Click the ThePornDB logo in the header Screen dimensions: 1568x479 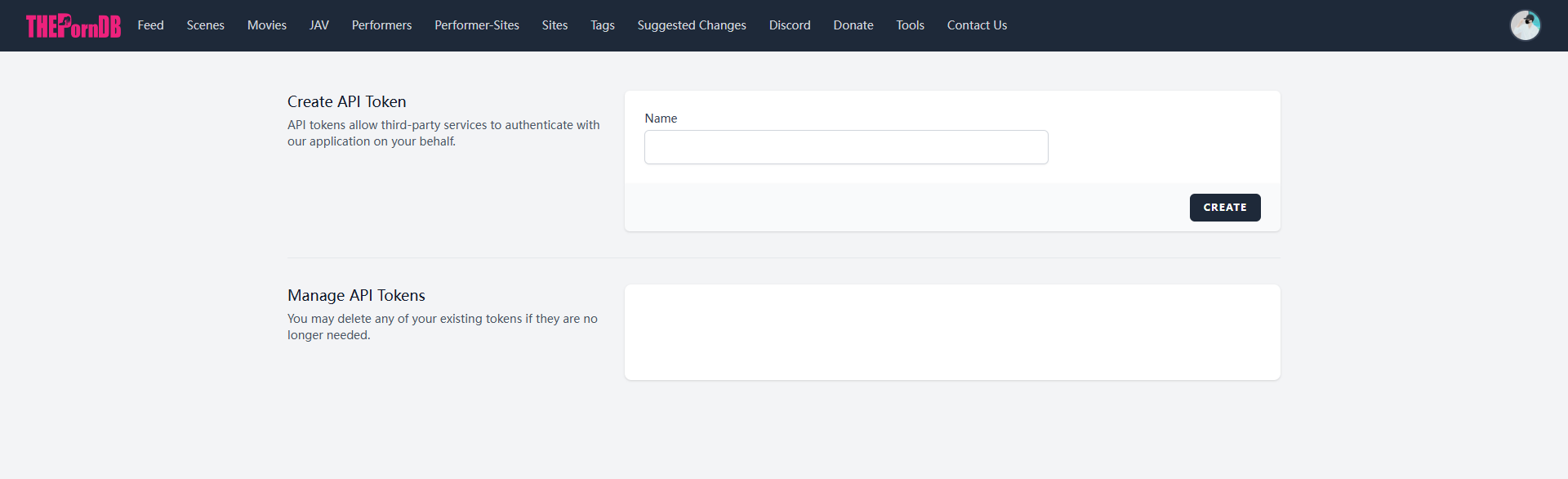[73, 26]
